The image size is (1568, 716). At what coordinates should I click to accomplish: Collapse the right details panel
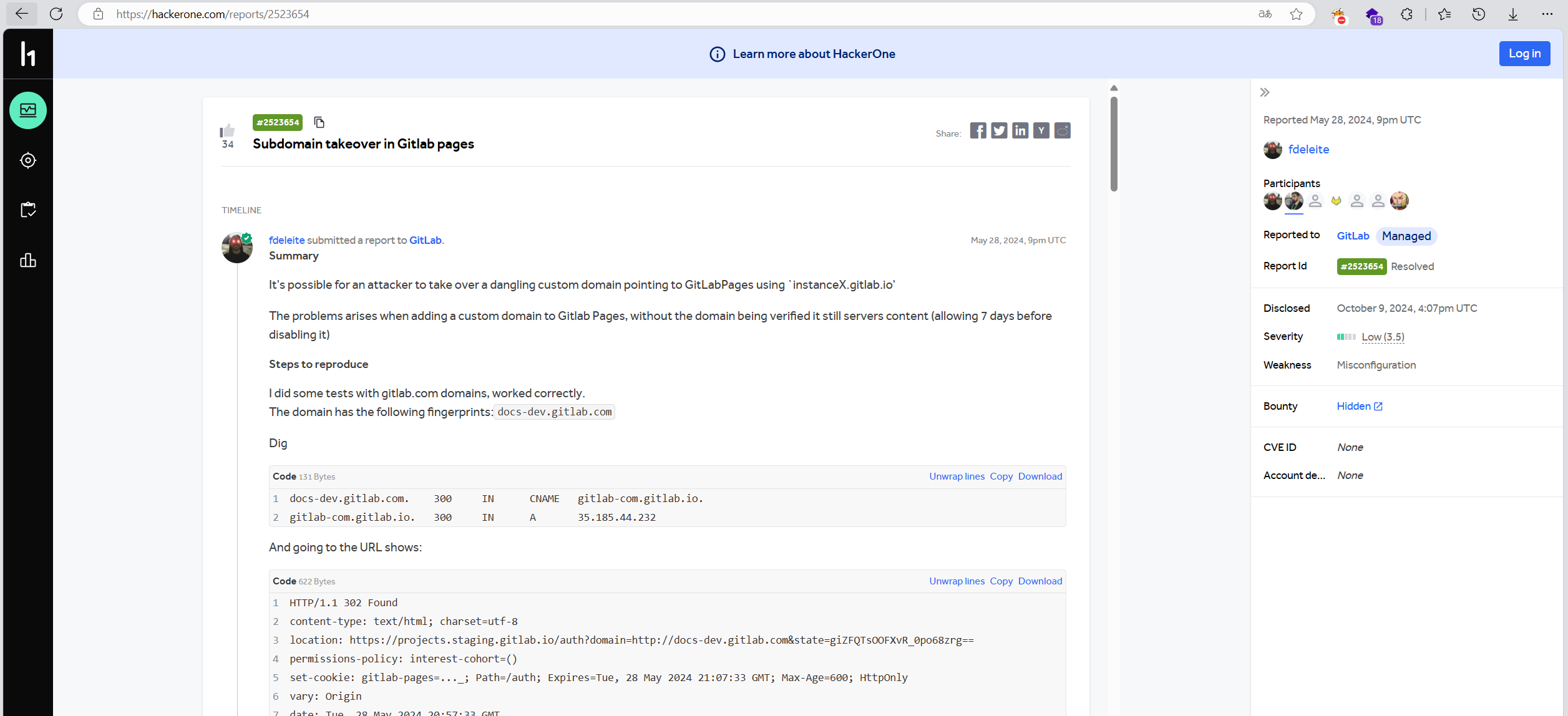click(x=1265, y=92)
